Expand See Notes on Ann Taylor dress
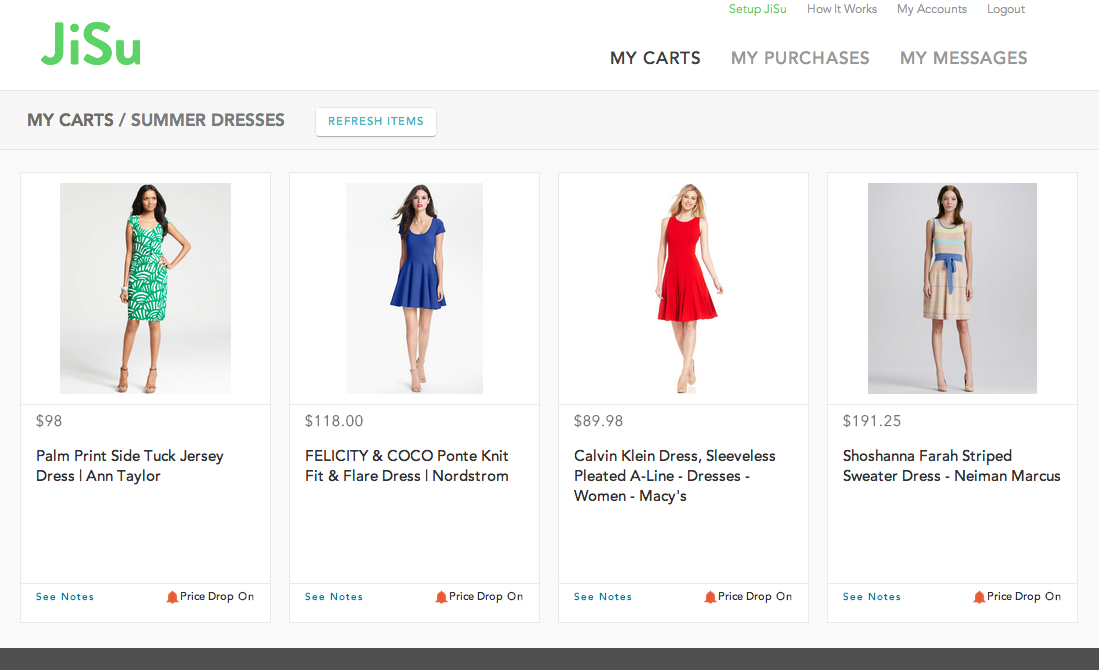Viewport: 1099px width, 670px height. pos(65,597)
